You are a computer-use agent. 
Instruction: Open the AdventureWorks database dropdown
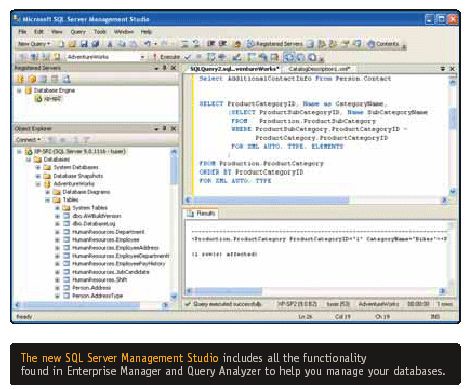(142, 57)
